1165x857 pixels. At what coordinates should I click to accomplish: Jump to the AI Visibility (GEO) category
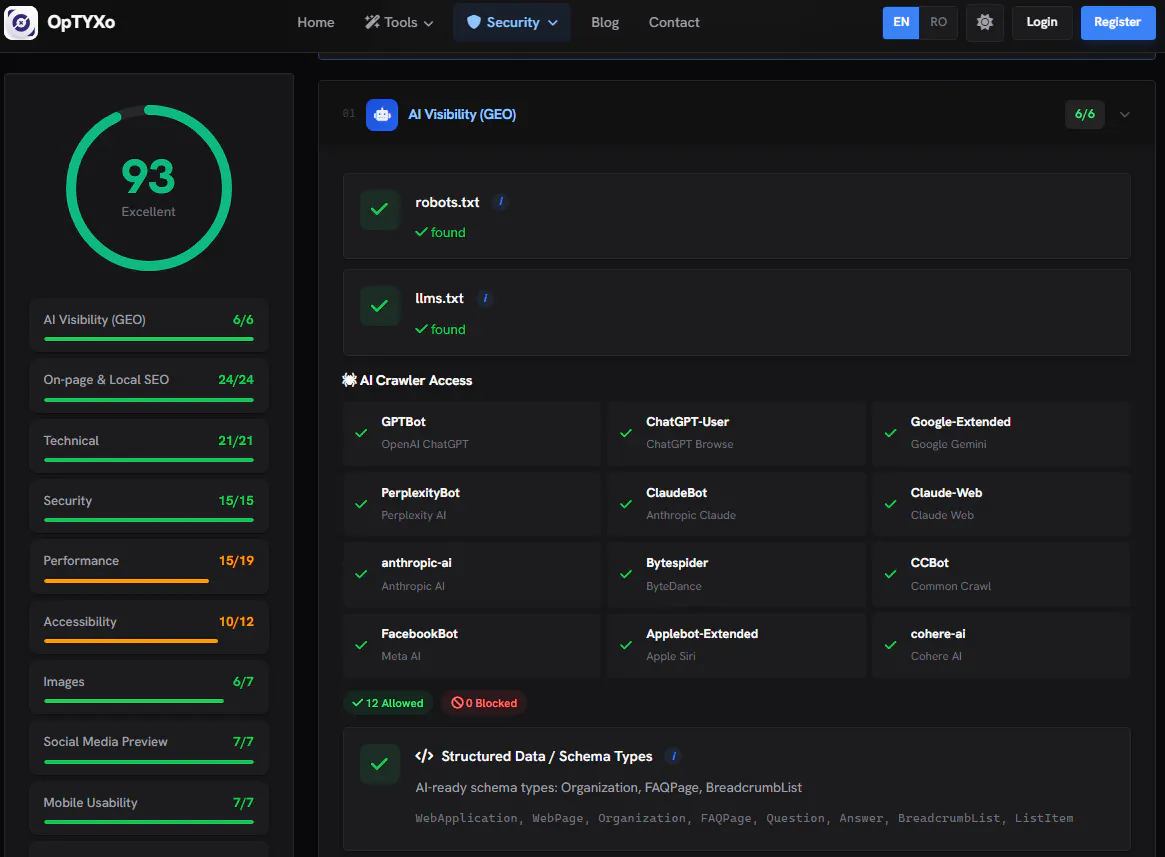(149, 326)
